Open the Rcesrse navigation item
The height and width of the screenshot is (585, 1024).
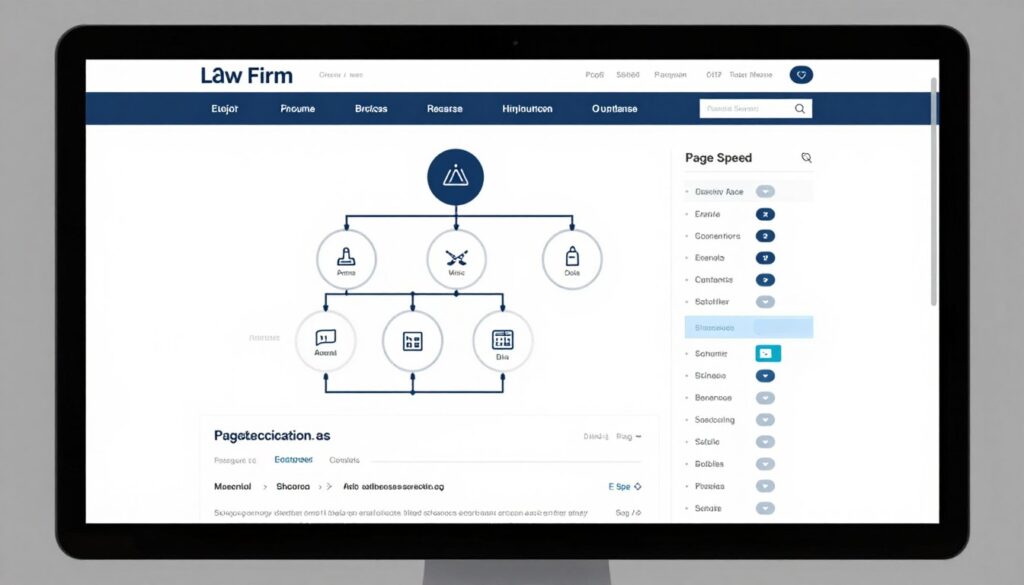click(x=445, y=109)
